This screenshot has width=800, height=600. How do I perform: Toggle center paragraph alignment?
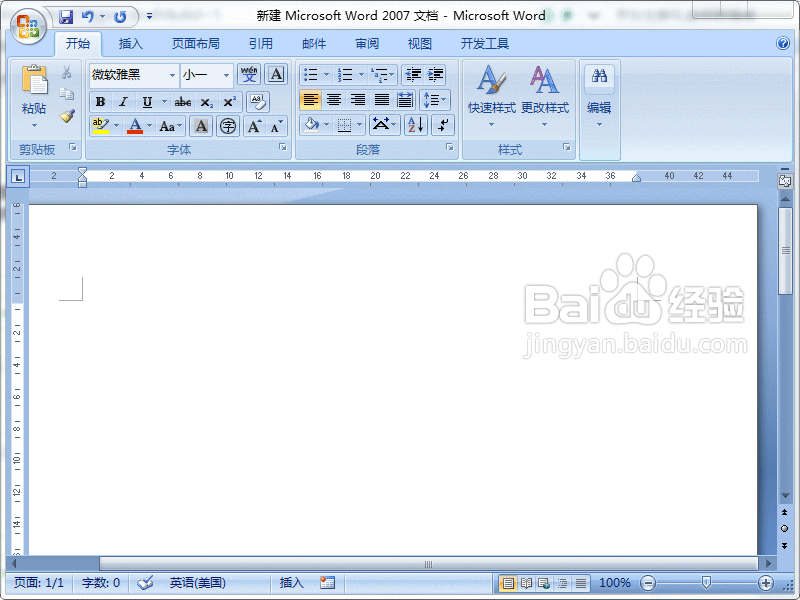click(334, 101)
